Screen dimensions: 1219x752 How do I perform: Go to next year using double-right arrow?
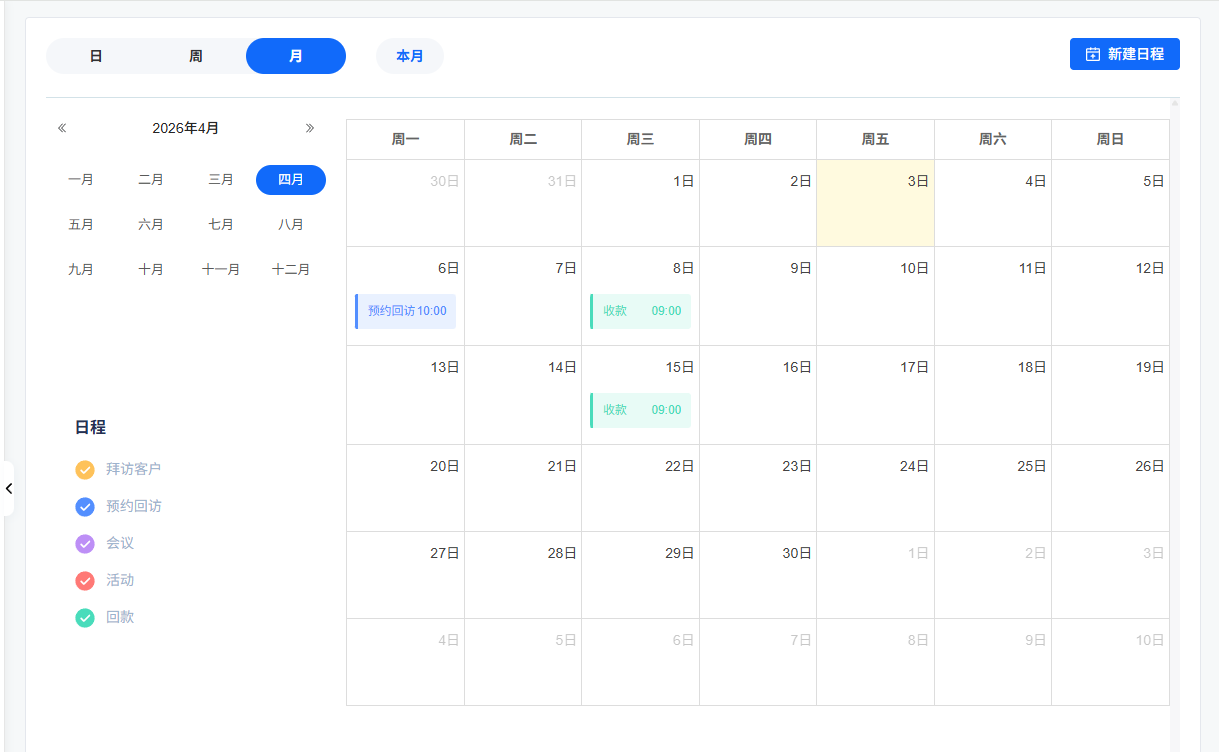310,128
